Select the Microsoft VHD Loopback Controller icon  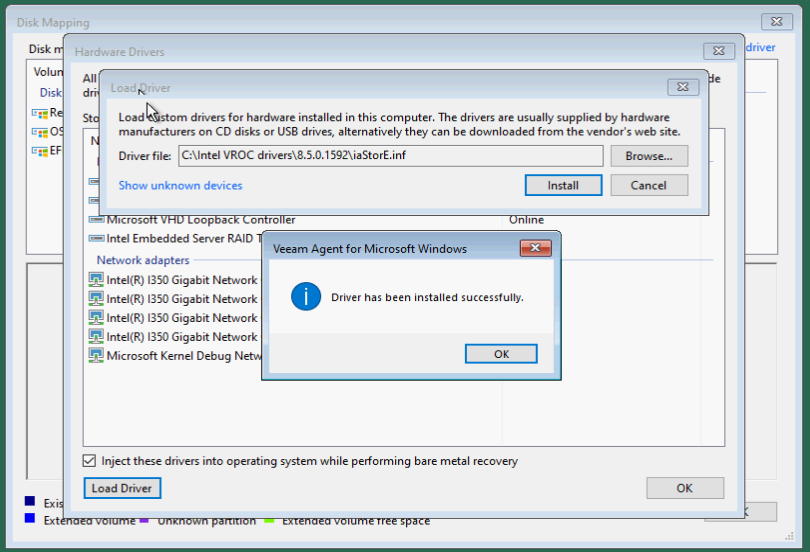[x=96, y=219]
